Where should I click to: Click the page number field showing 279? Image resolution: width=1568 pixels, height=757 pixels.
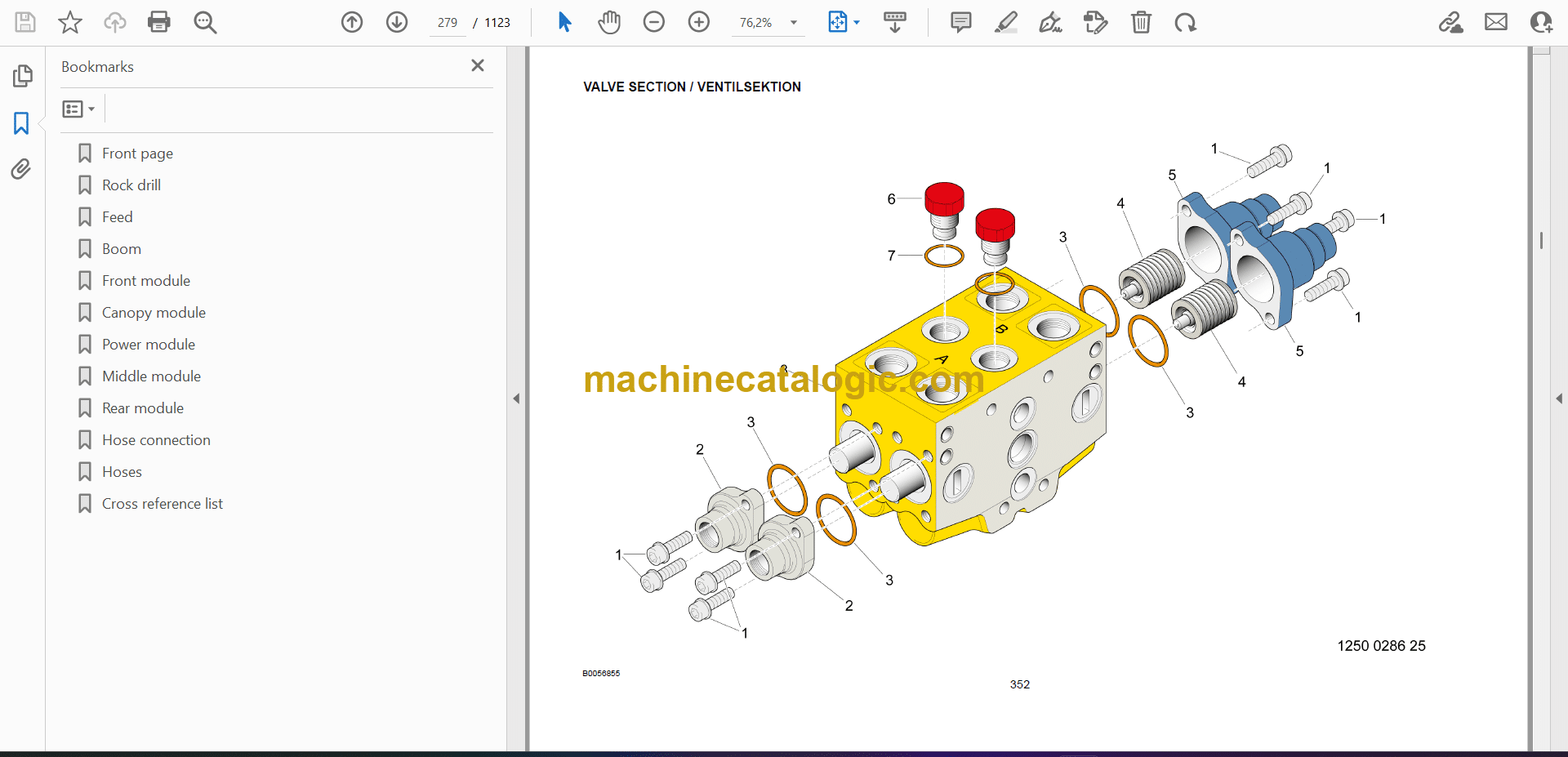pos(447,23)
